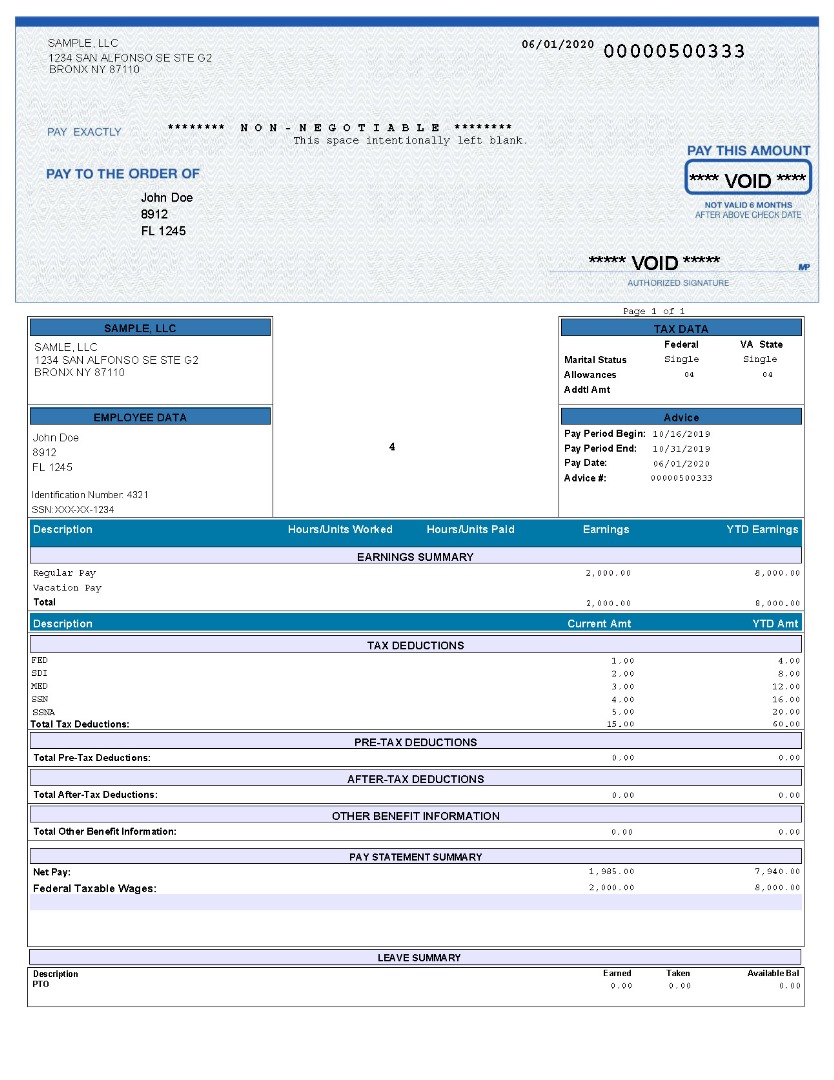Click PAY TO THE ORDER OF heading
The width and height of the screenshot is (834, 1080).
point(123,174)
